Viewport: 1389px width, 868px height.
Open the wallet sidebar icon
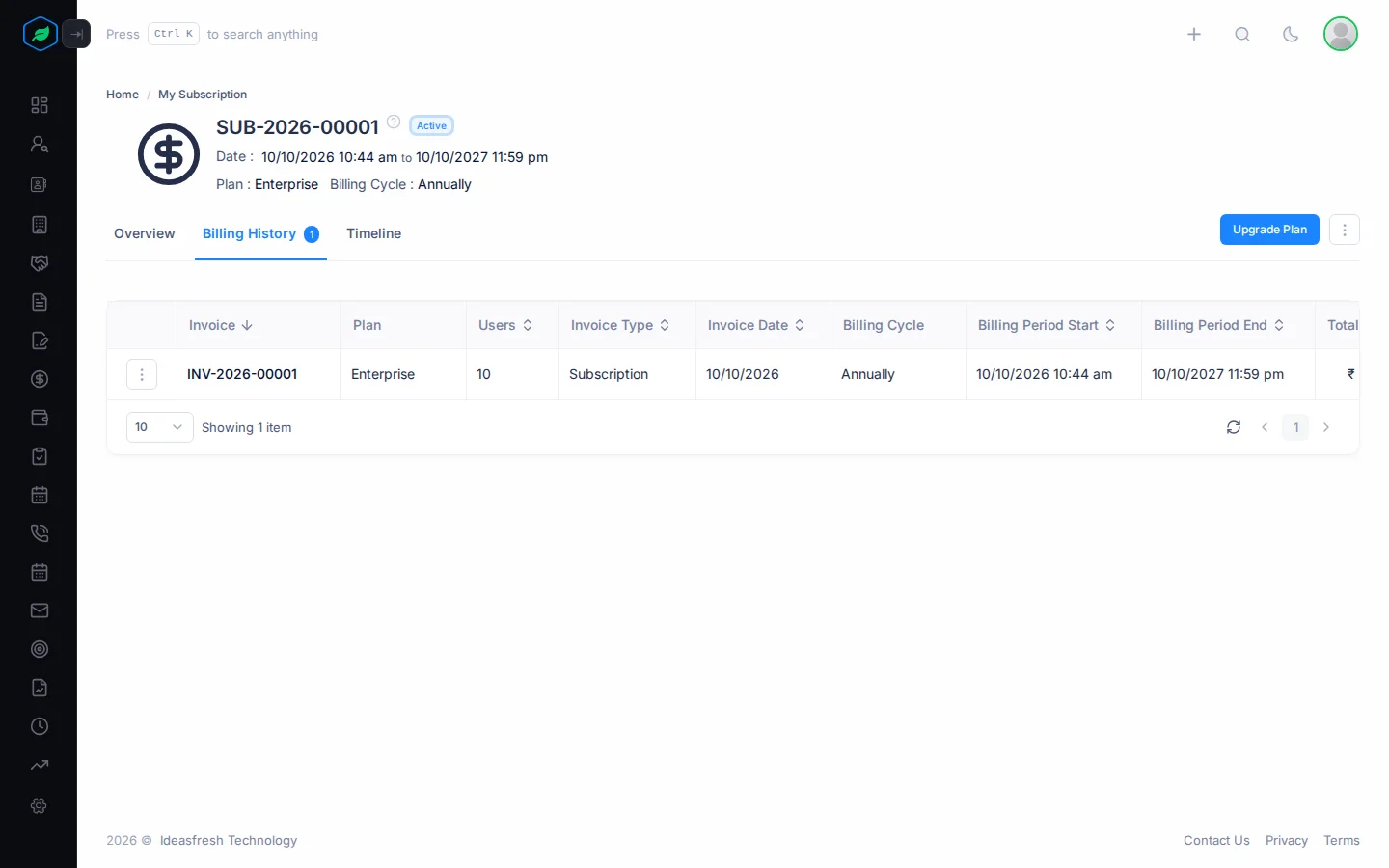(40, 418)
